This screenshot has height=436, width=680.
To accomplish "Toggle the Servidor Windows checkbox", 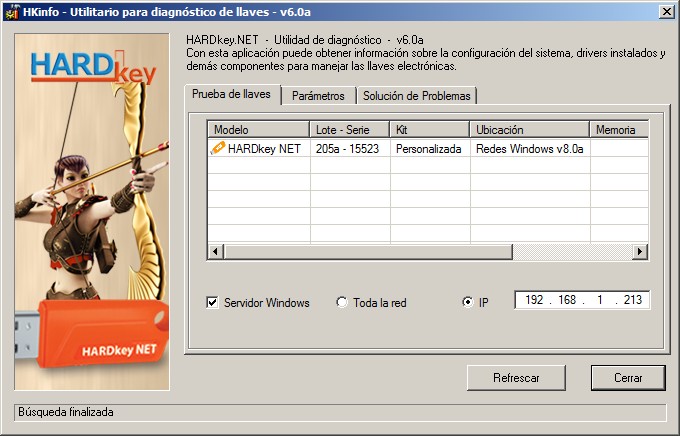I will click(212, 302).
